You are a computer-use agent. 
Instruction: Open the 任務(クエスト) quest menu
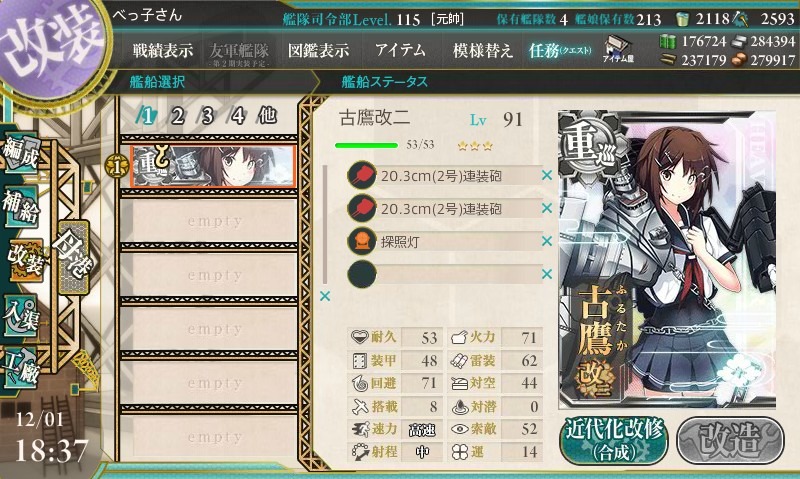pyautogui.click(x=560, y=51)
